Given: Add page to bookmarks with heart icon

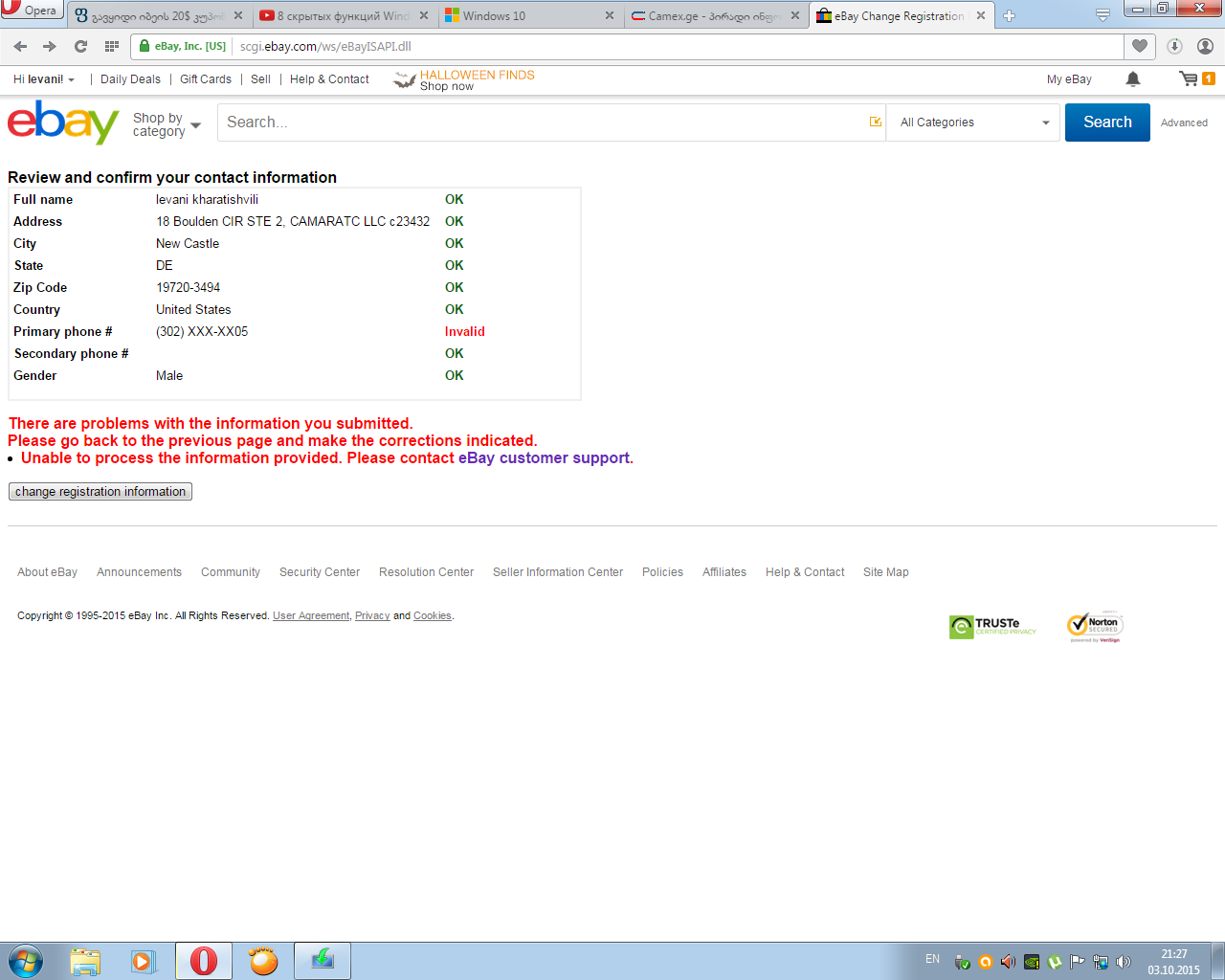Looking at the screenshot, I should tap(1140, 46).
